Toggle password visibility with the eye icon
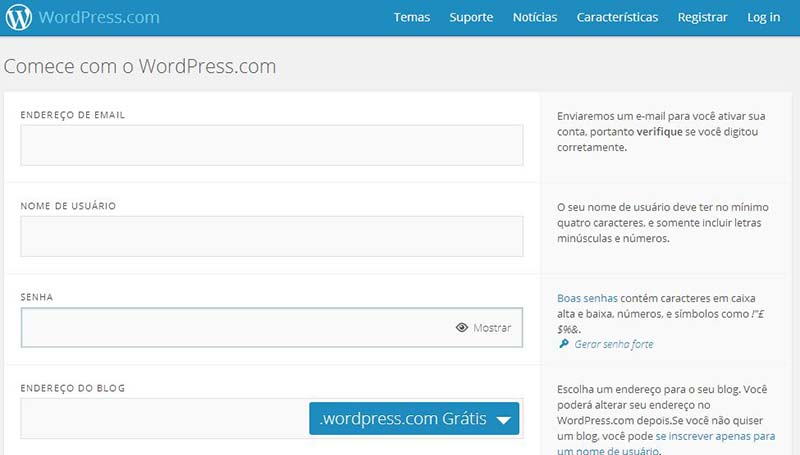The height and width of the screenshot is (455, 800). [462, 327]
